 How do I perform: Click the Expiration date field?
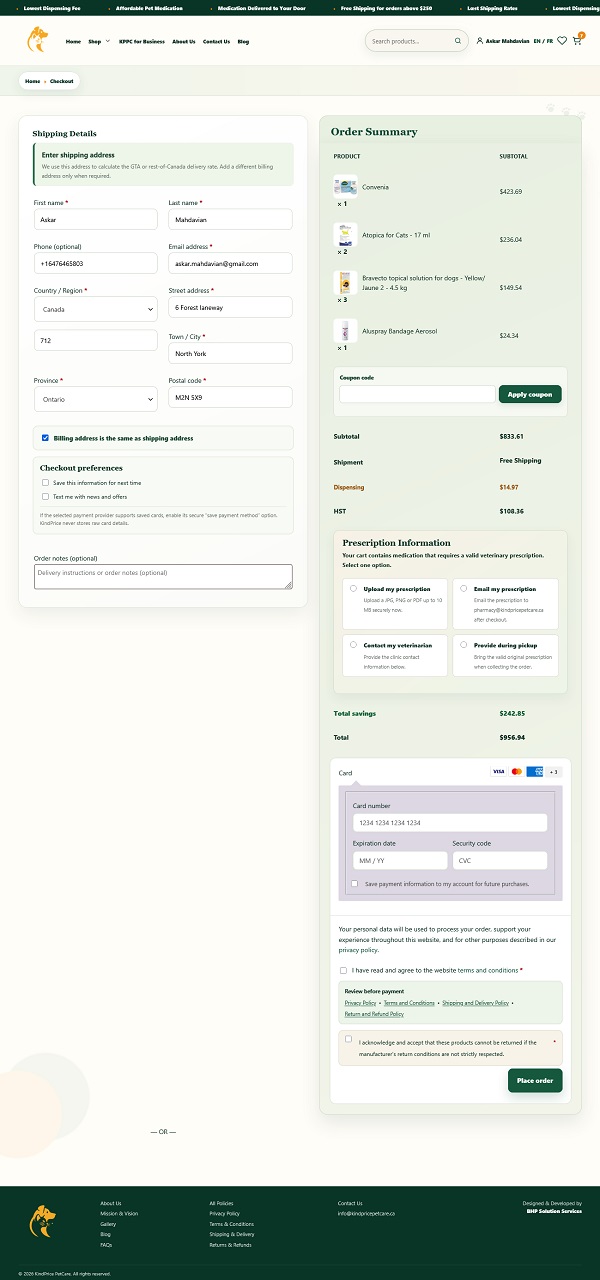(x=400, y=860)
